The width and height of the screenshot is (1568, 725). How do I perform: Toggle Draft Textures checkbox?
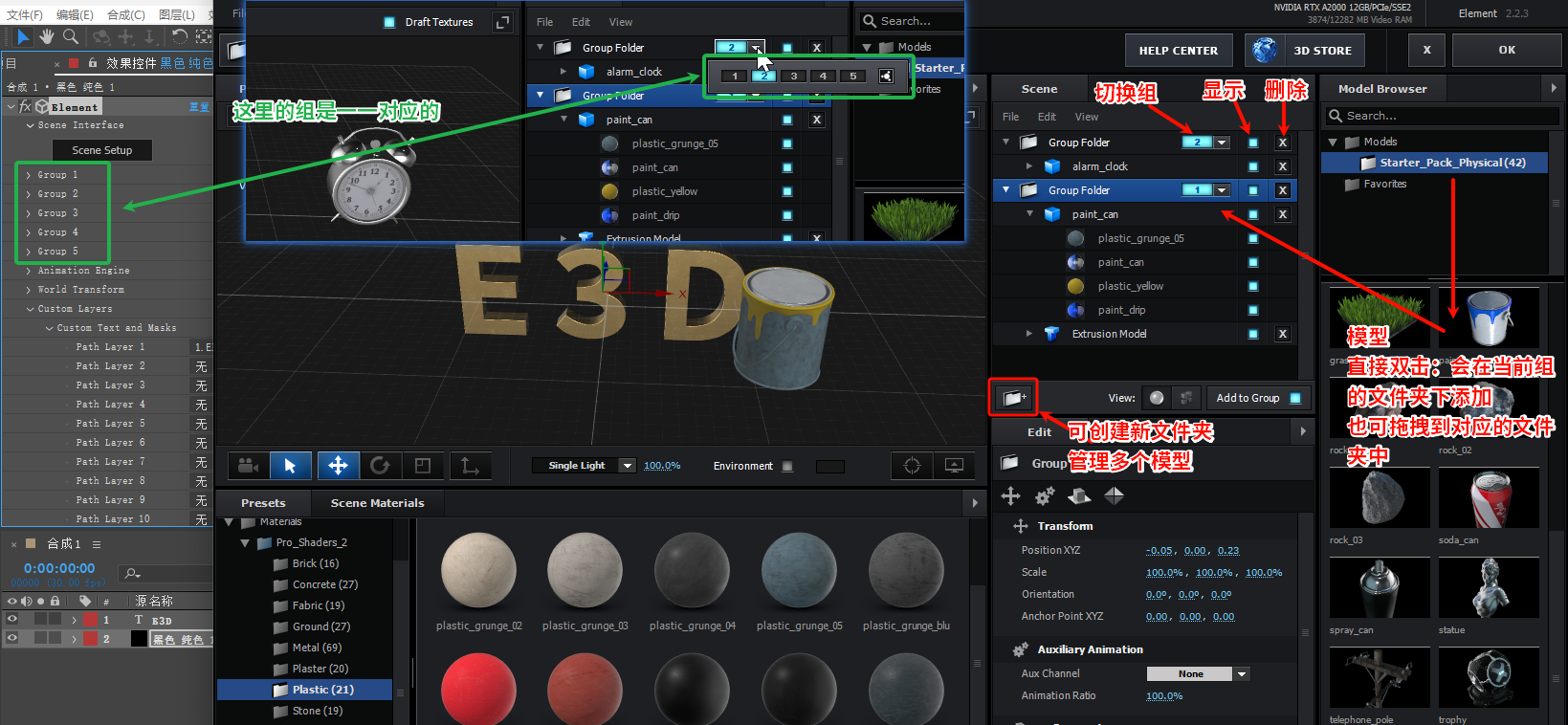point(389,22)
